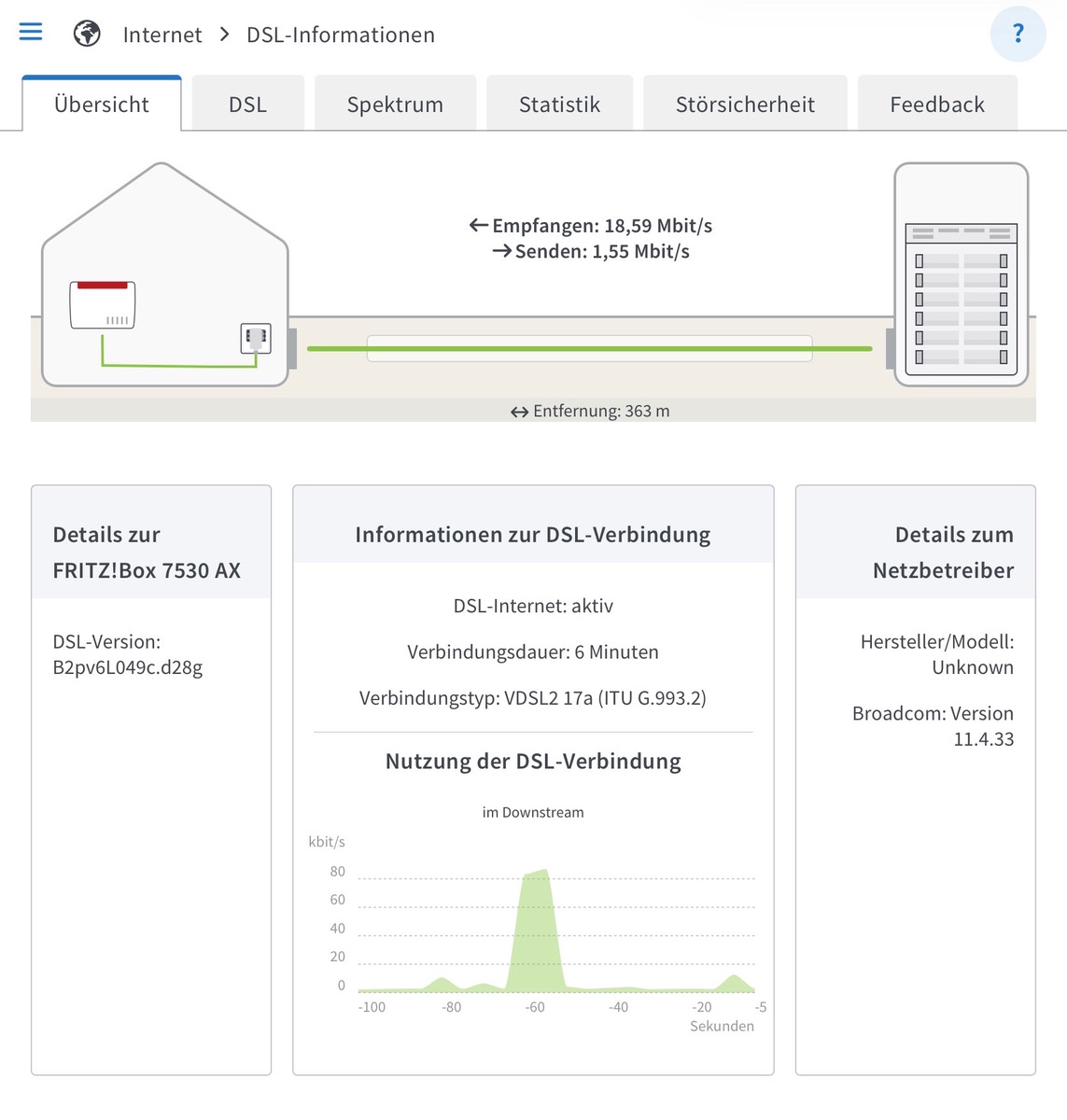Click the breadcrumb chevron after Internet
The height and width of the screenshot is (1120, 1067).
(x=224, y=35)
